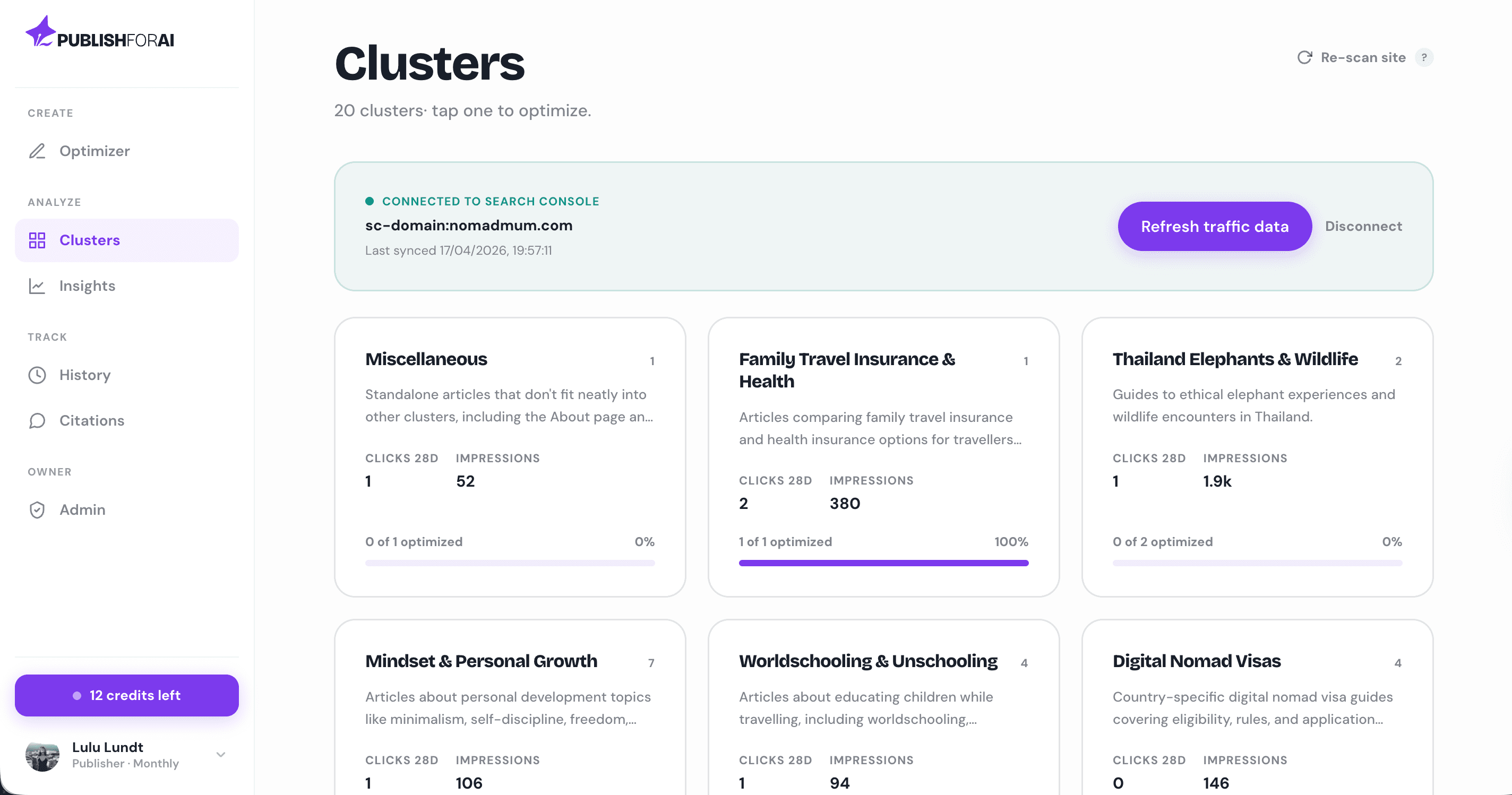Click the sc-domain:nomadmum.com text
Screen dimensions: 1512x795
click(x=468, y=226)
